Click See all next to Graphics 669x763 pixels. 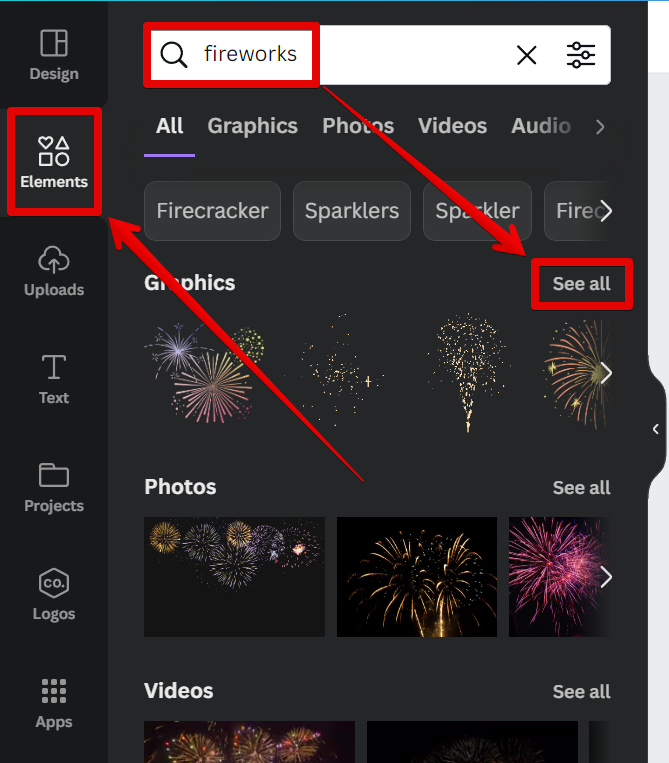581,284
